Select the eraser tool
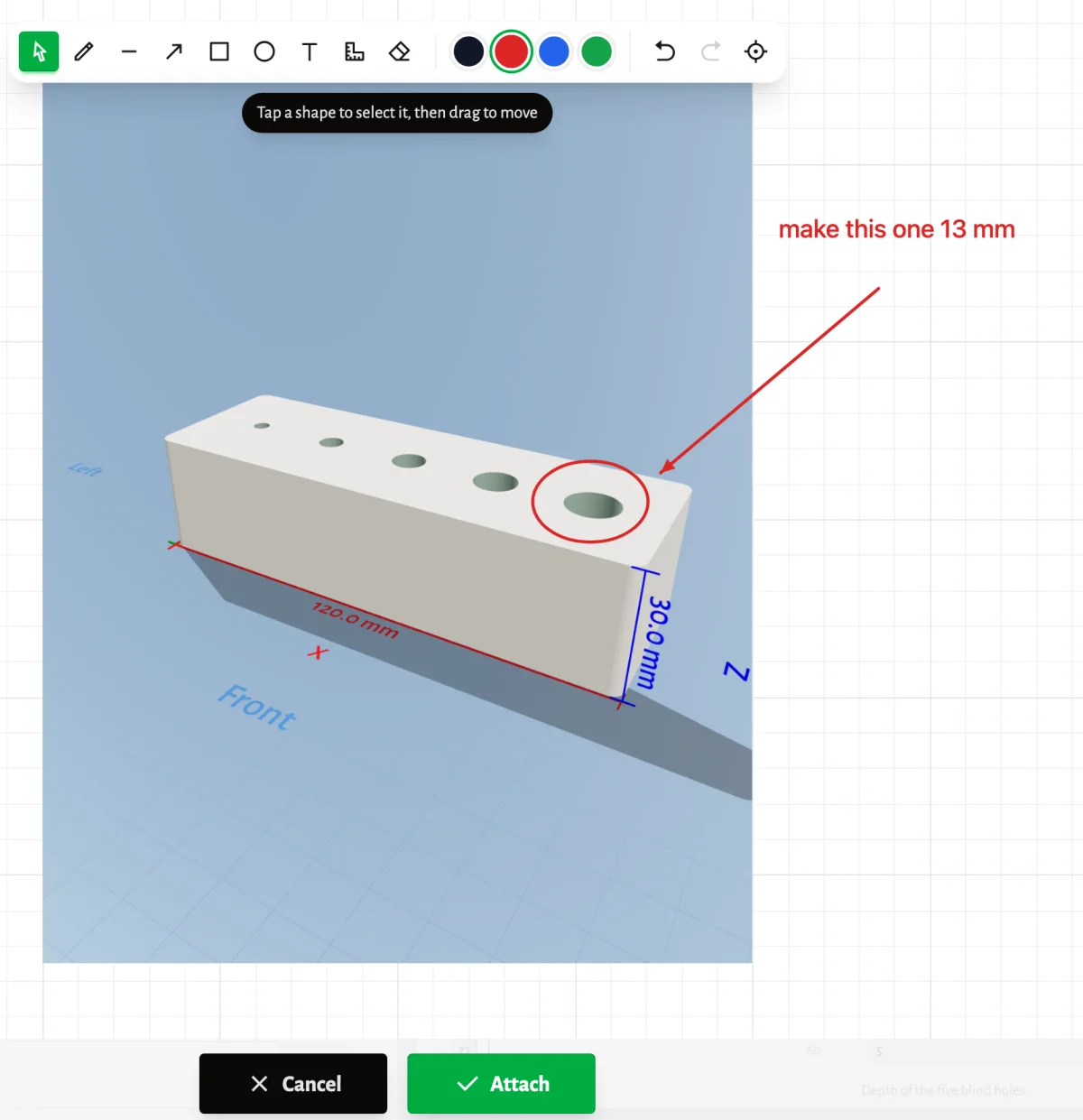 (x=400, y=51)
